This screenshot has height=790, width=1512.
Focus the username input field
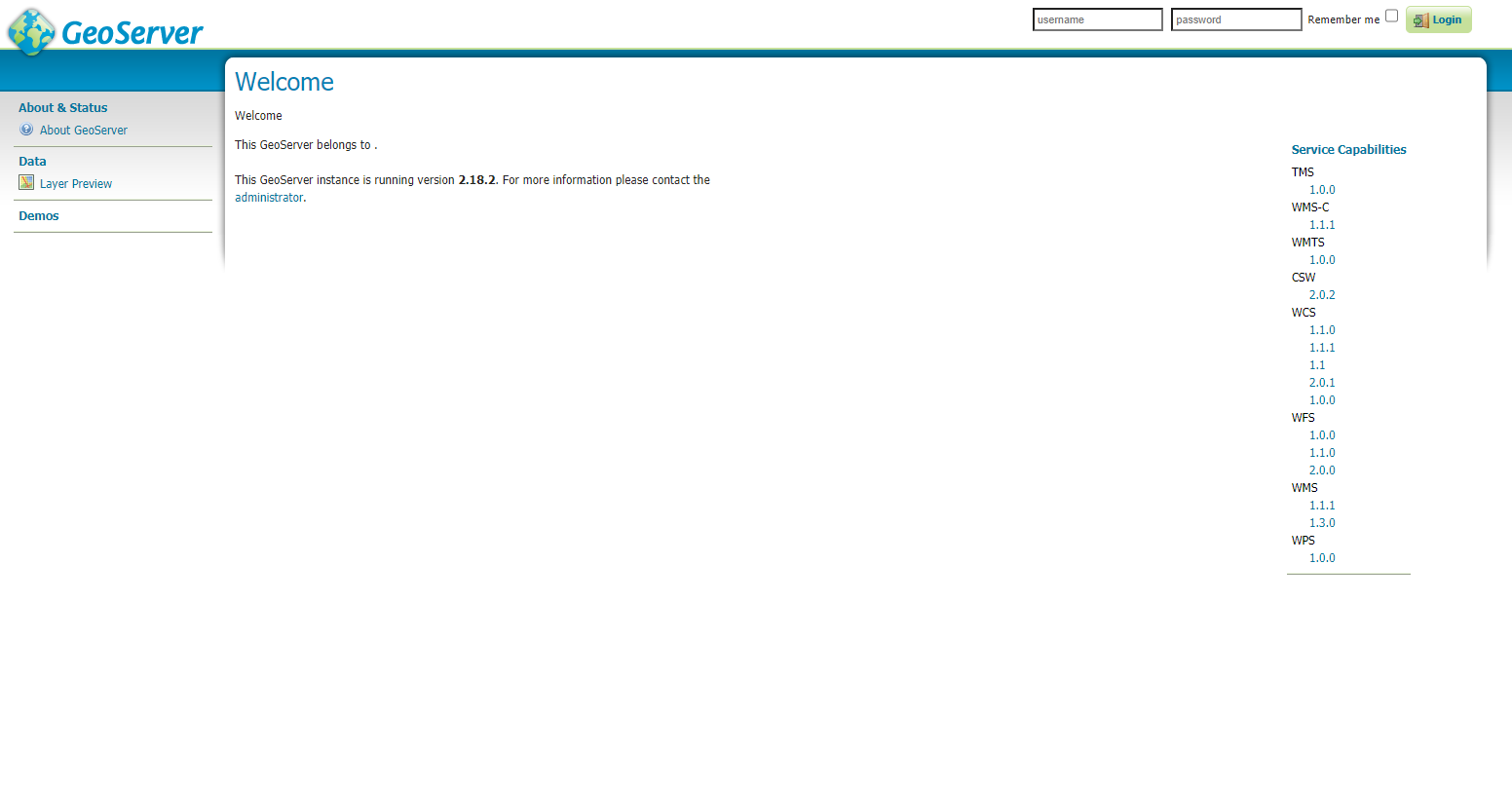click(1097, 19)
